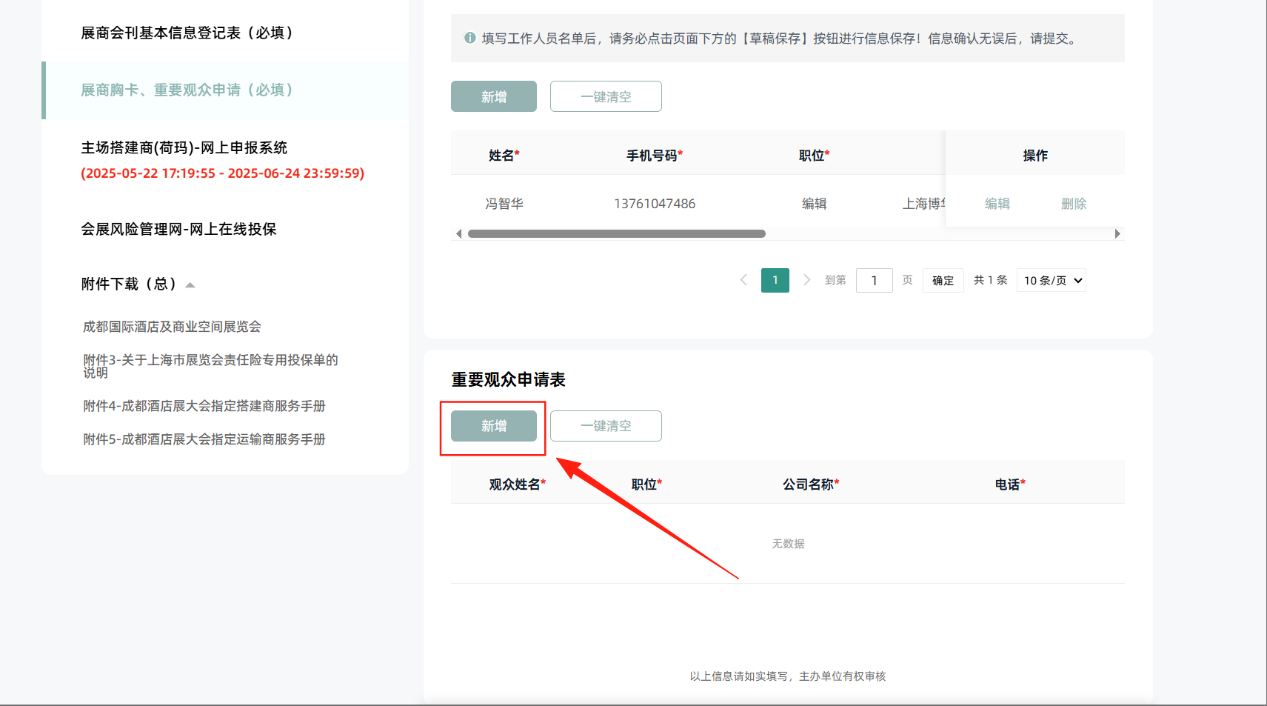Click the info icon in the notice banner

point(470,39)
